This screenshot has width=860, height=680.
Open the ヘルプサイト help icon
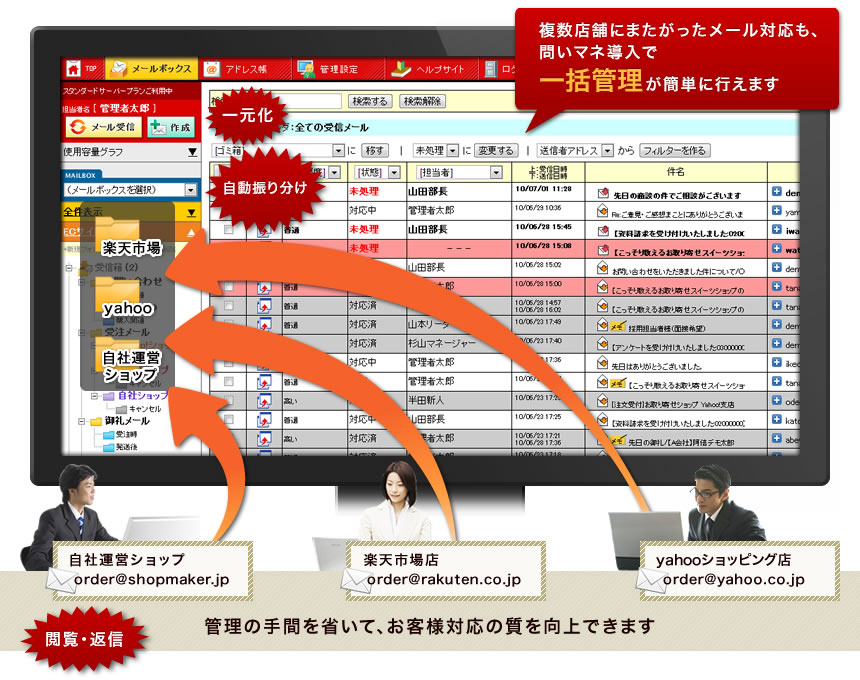coord(402,66)
